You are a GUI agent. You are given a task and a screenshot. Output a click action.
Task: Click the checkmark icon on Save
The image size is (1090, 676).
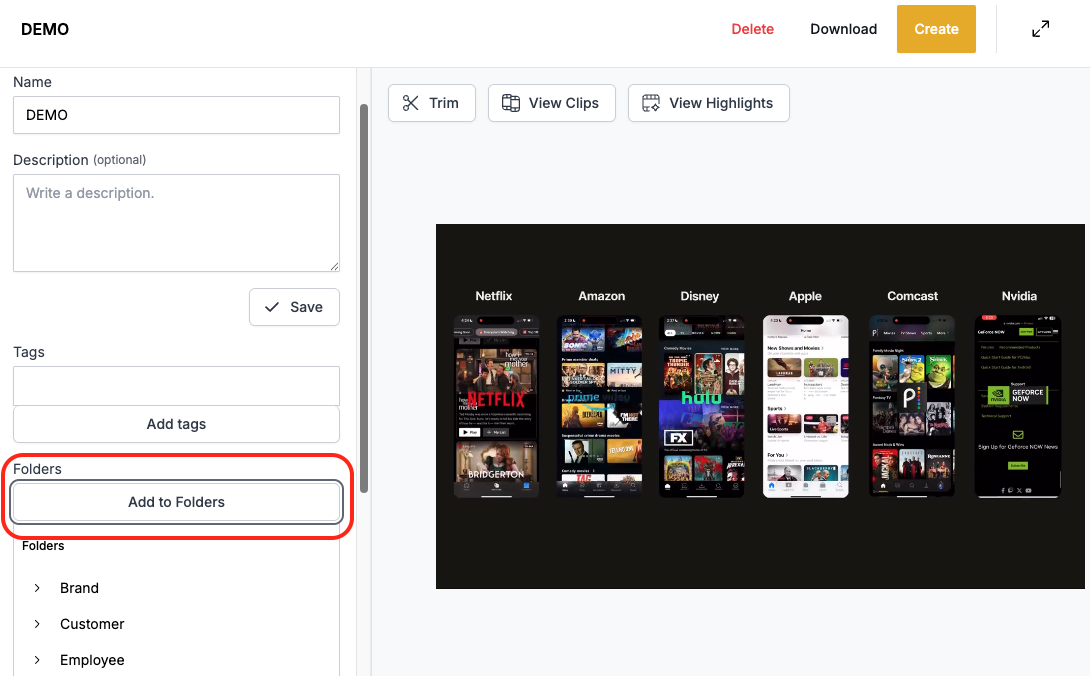click(272, 307)
